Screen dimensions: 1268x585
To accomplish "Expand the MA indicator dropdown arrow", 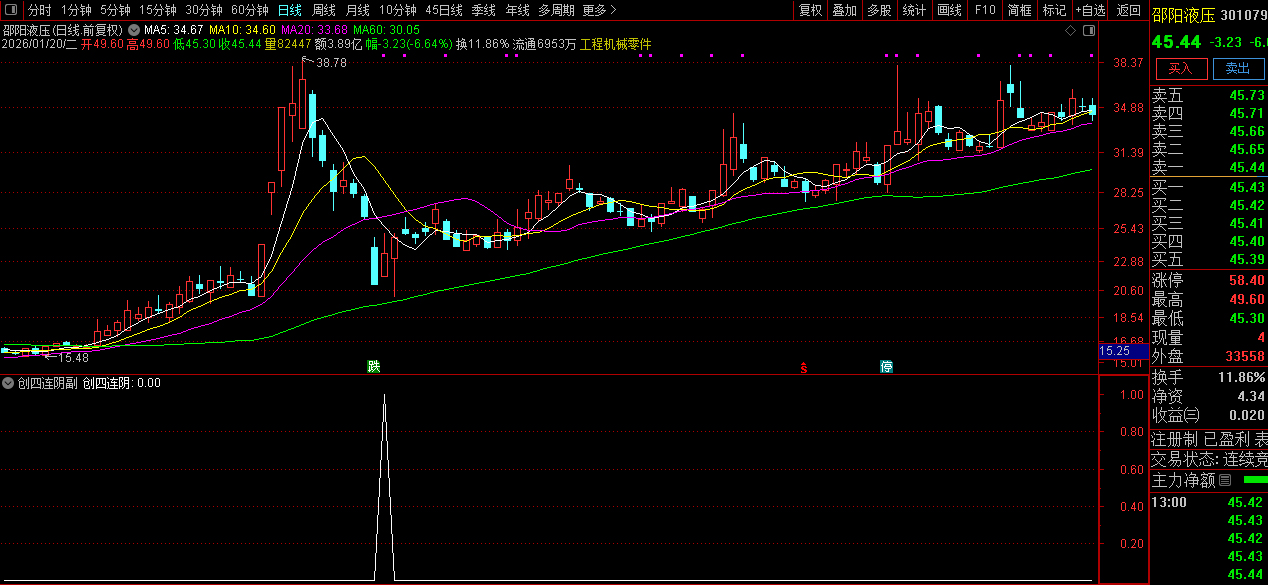I will point(134,30).
